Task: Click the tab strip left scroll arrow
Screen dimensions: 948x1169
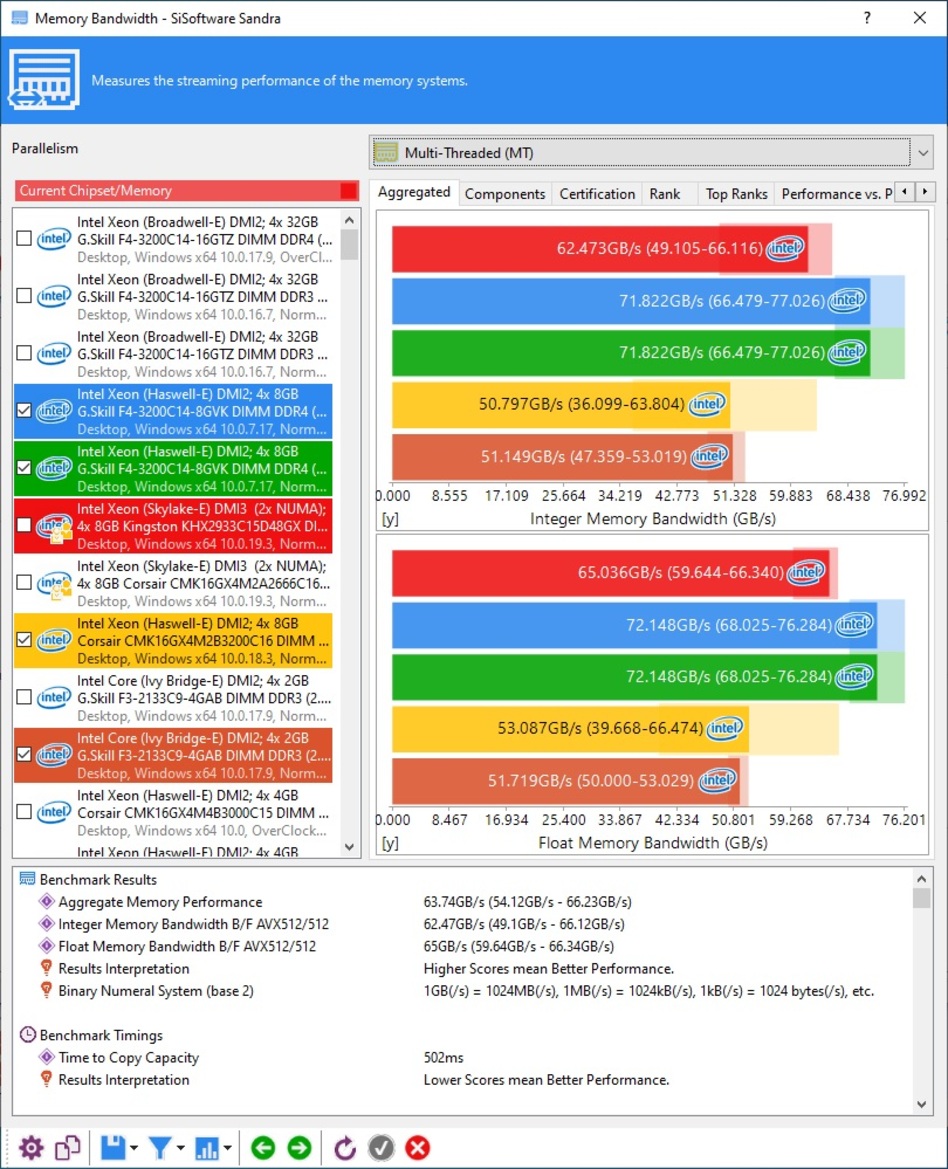Action: (904, 192)
